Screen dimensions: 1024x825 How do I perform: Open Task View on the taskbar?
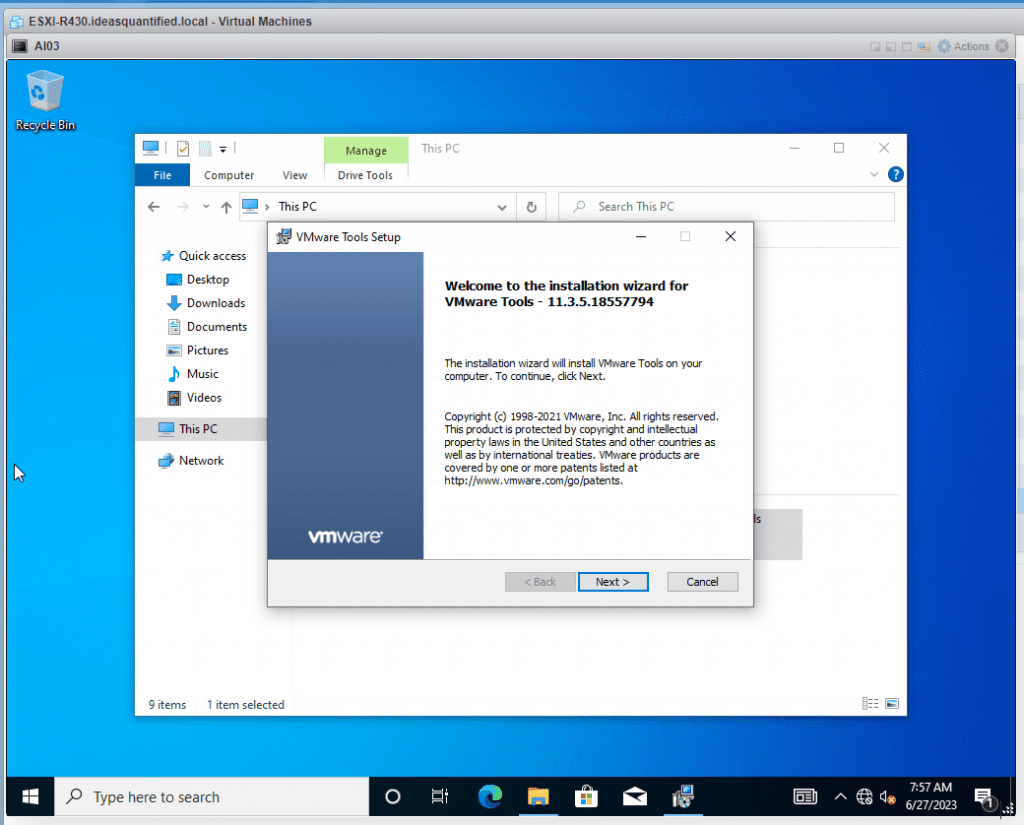pos(440,796)
